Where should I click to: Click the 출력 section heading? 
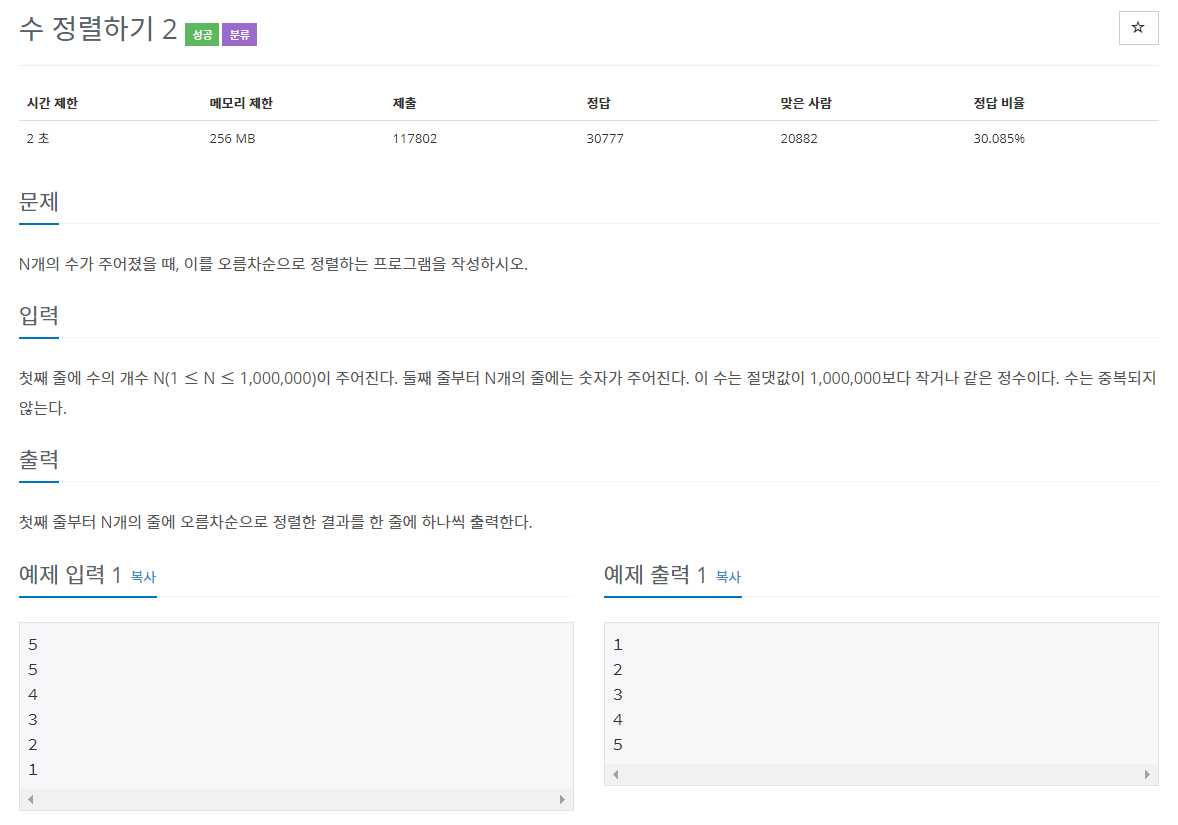coord(38,459)
